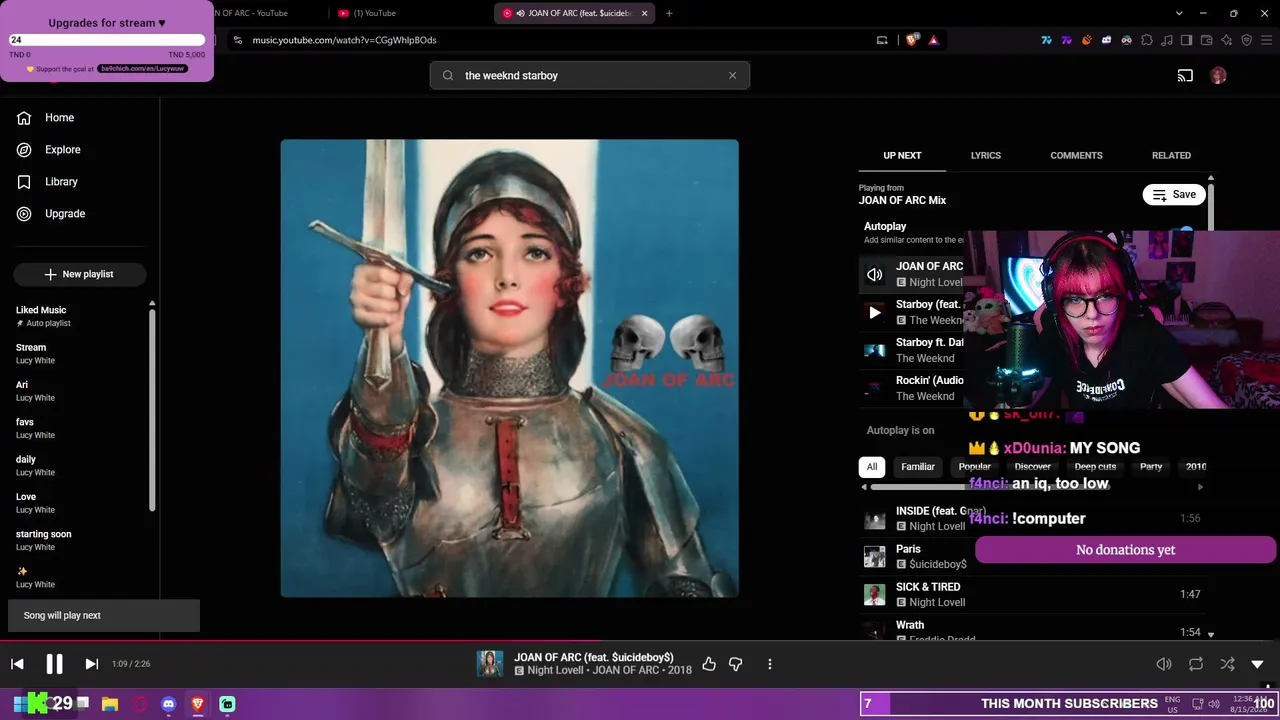The height and width of the screenshot is (720, 1280).
Task: Toggle shuffle for the queue
Action: tap(1227, 664)
